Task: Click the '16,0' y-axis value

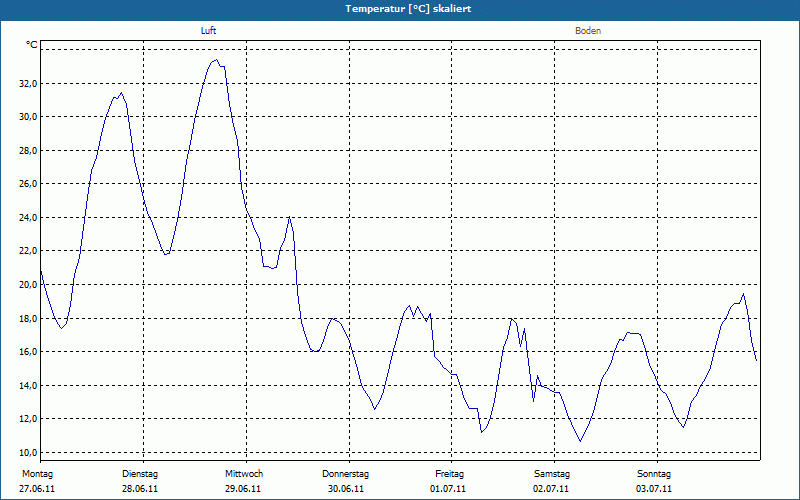Action: tap(28, 352)
